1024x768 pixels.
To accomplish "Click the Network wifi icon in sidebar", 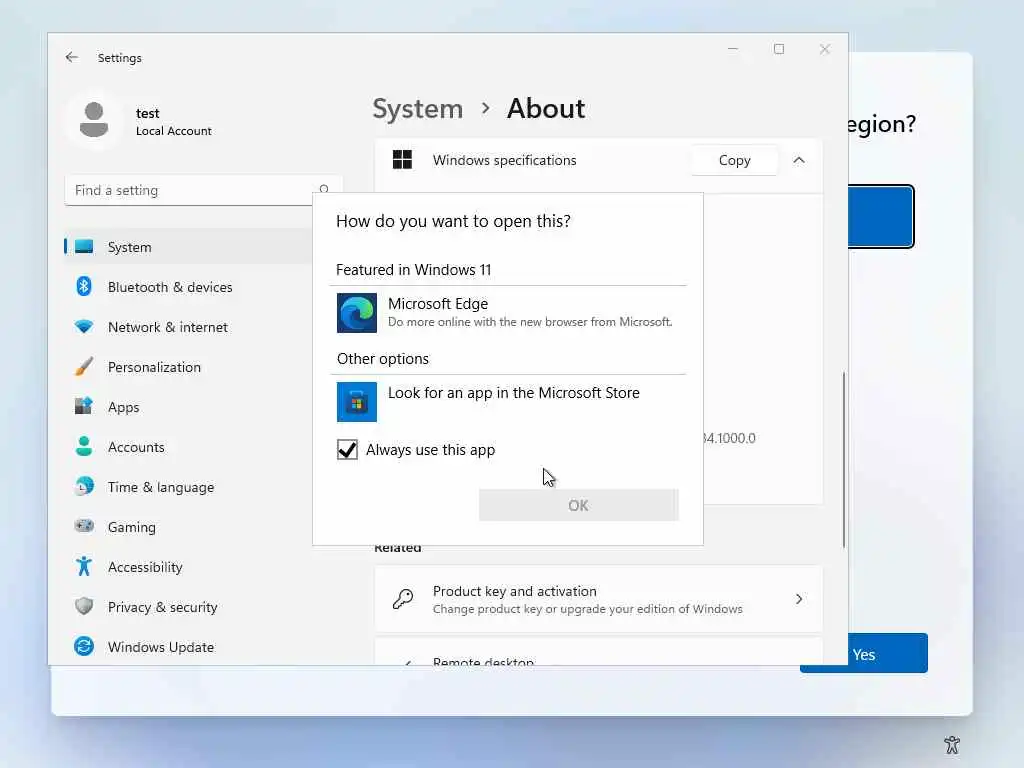I will [x=84, y=327].
